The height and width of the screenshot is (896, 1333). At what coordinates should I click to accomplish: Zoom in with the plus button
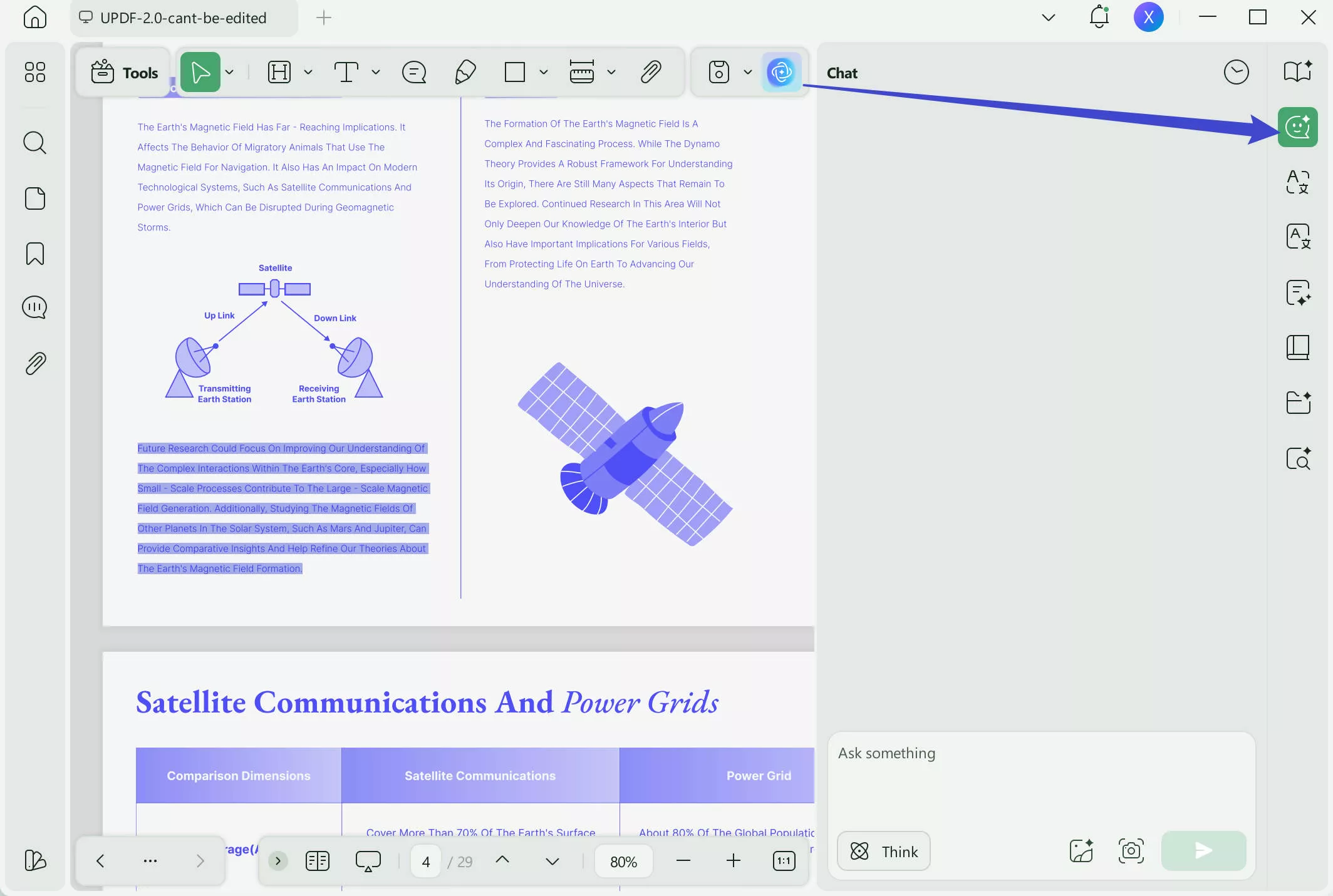coord(733,861)
